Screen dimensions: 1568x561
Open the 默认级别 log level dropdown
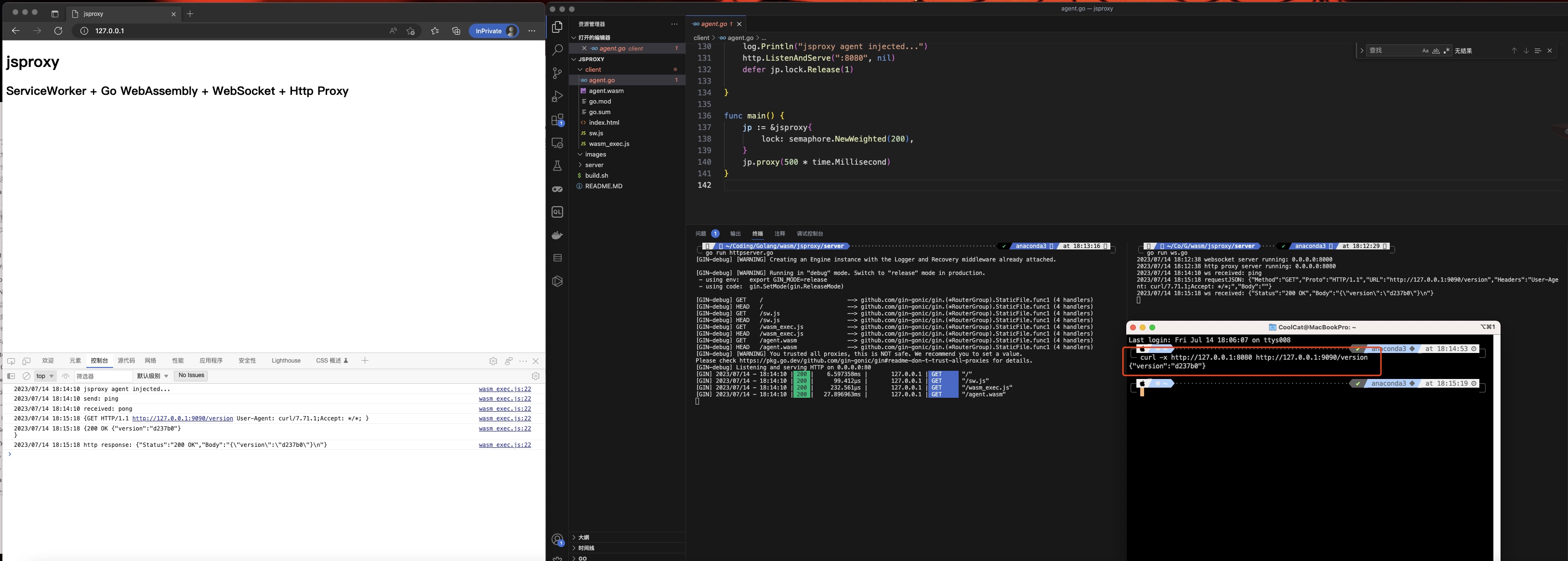[x=152, y=376]
